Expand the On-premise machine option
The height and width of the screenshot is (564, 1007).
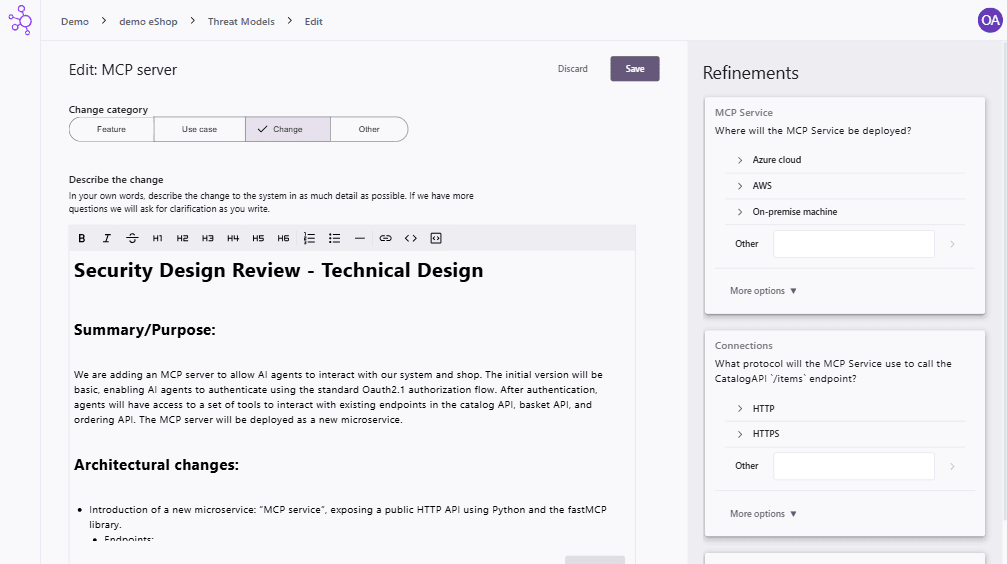[x=794, y=212]
